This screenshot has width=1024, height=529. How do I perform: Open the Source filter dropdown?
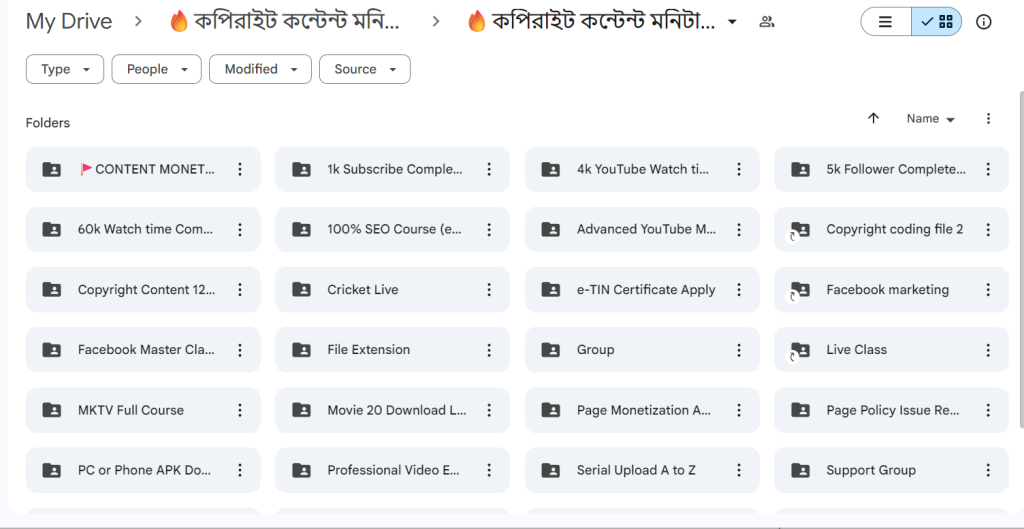point(364,69)
